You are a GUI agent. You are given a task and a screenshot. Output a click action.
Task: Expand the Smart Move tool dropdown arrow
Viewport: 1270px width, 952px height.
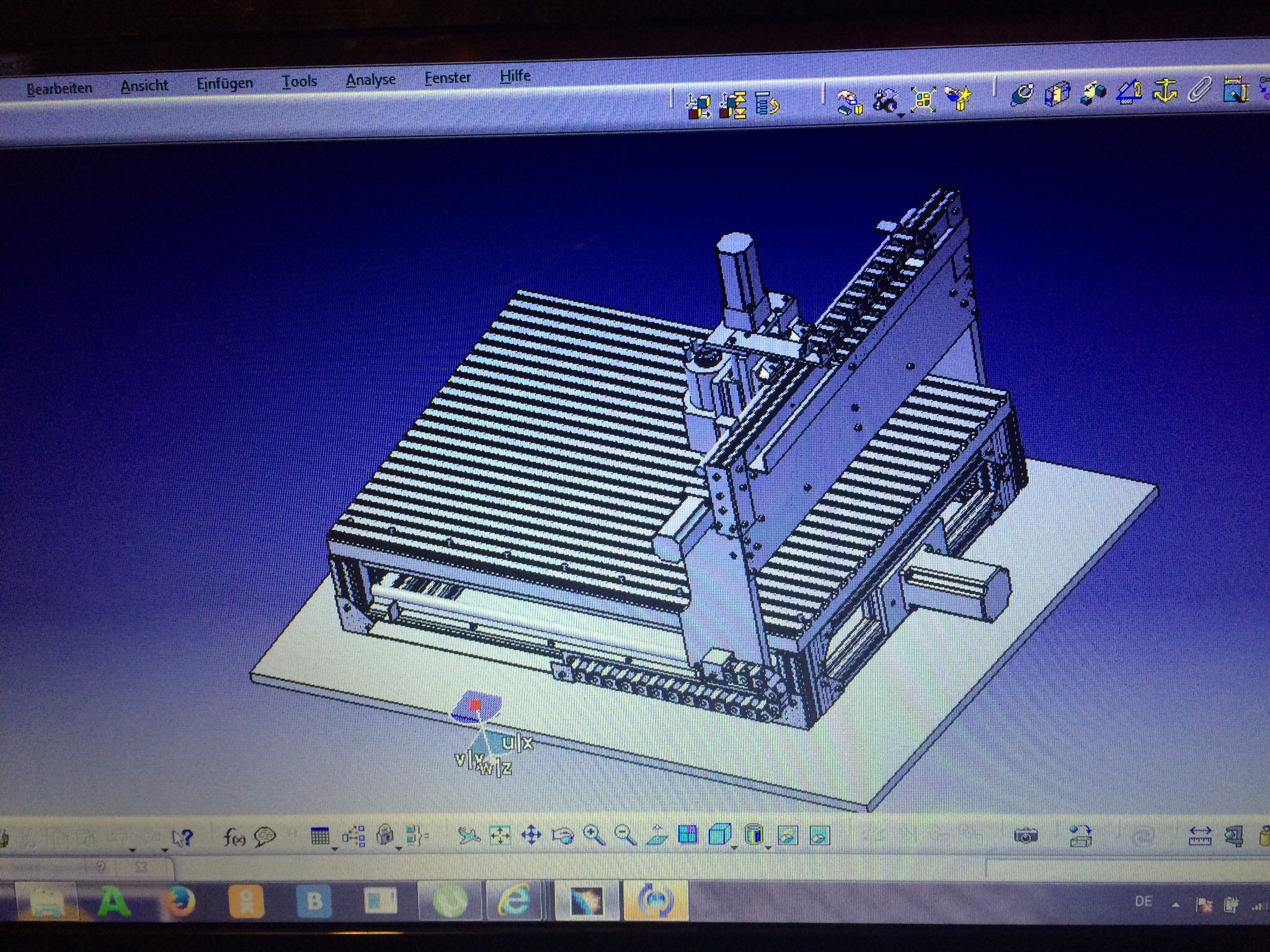900,115
